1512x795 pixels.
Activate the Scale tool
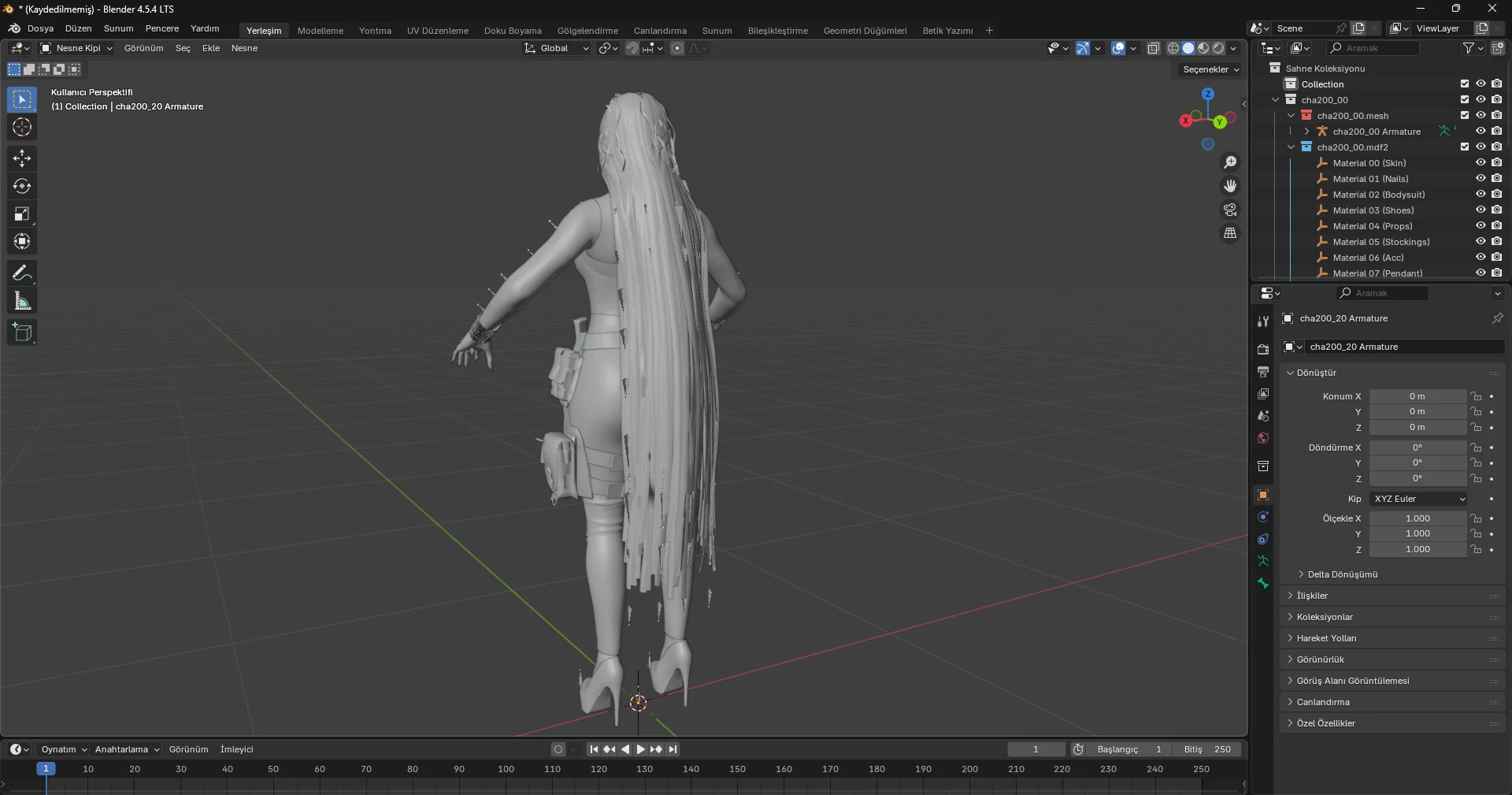pyautogui.click(x=22, y=214)
